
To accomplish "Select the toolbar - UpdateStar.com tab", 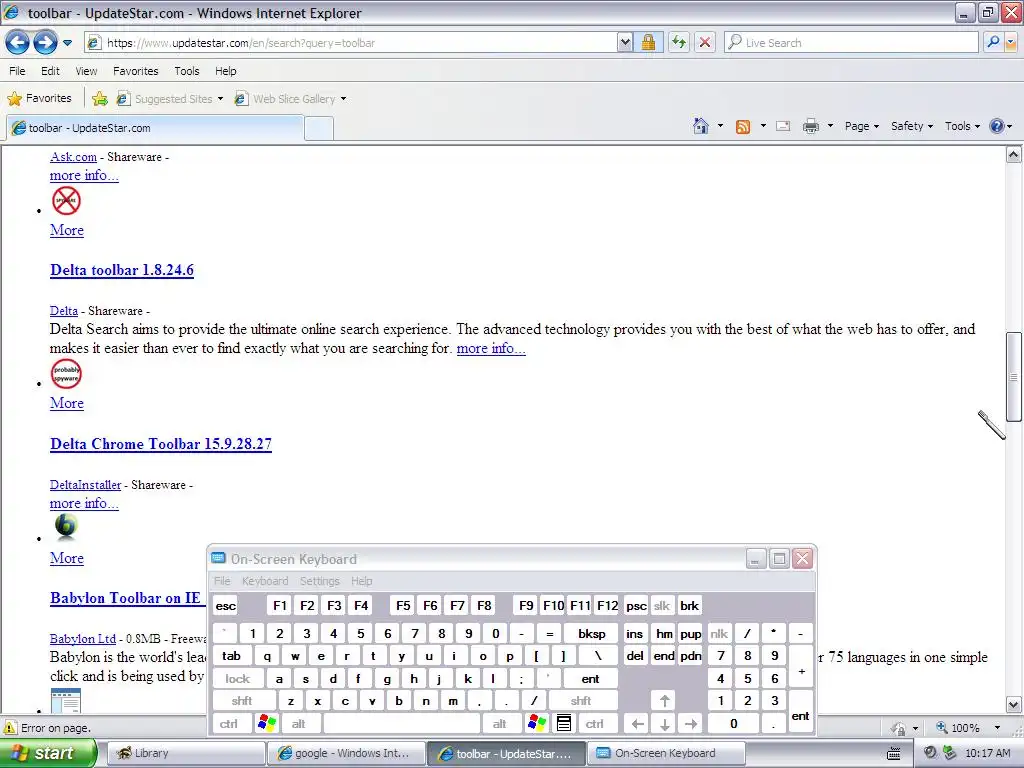I will (155, 128).
